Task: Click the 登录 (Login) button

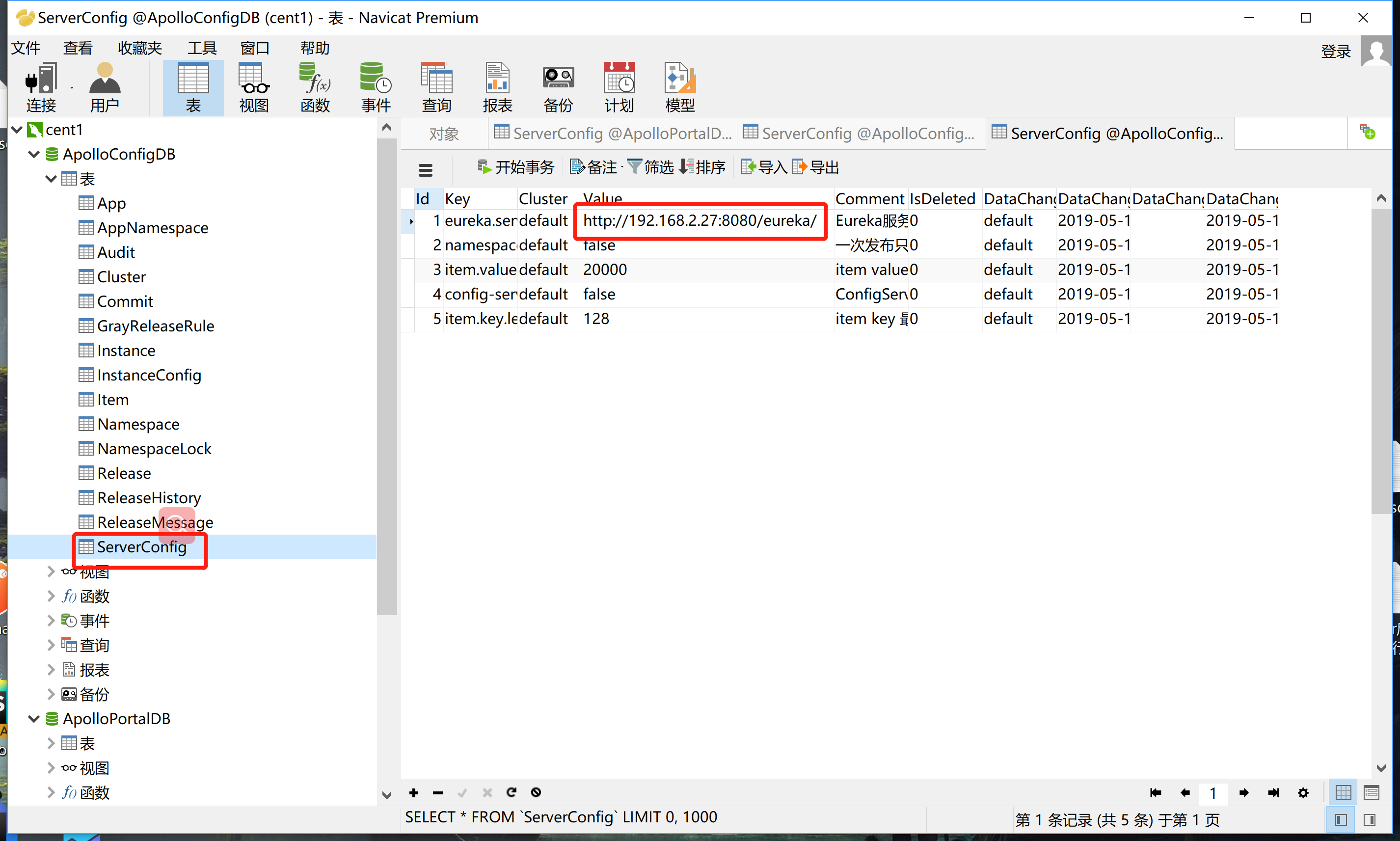Action: (x=1335, y=51)
